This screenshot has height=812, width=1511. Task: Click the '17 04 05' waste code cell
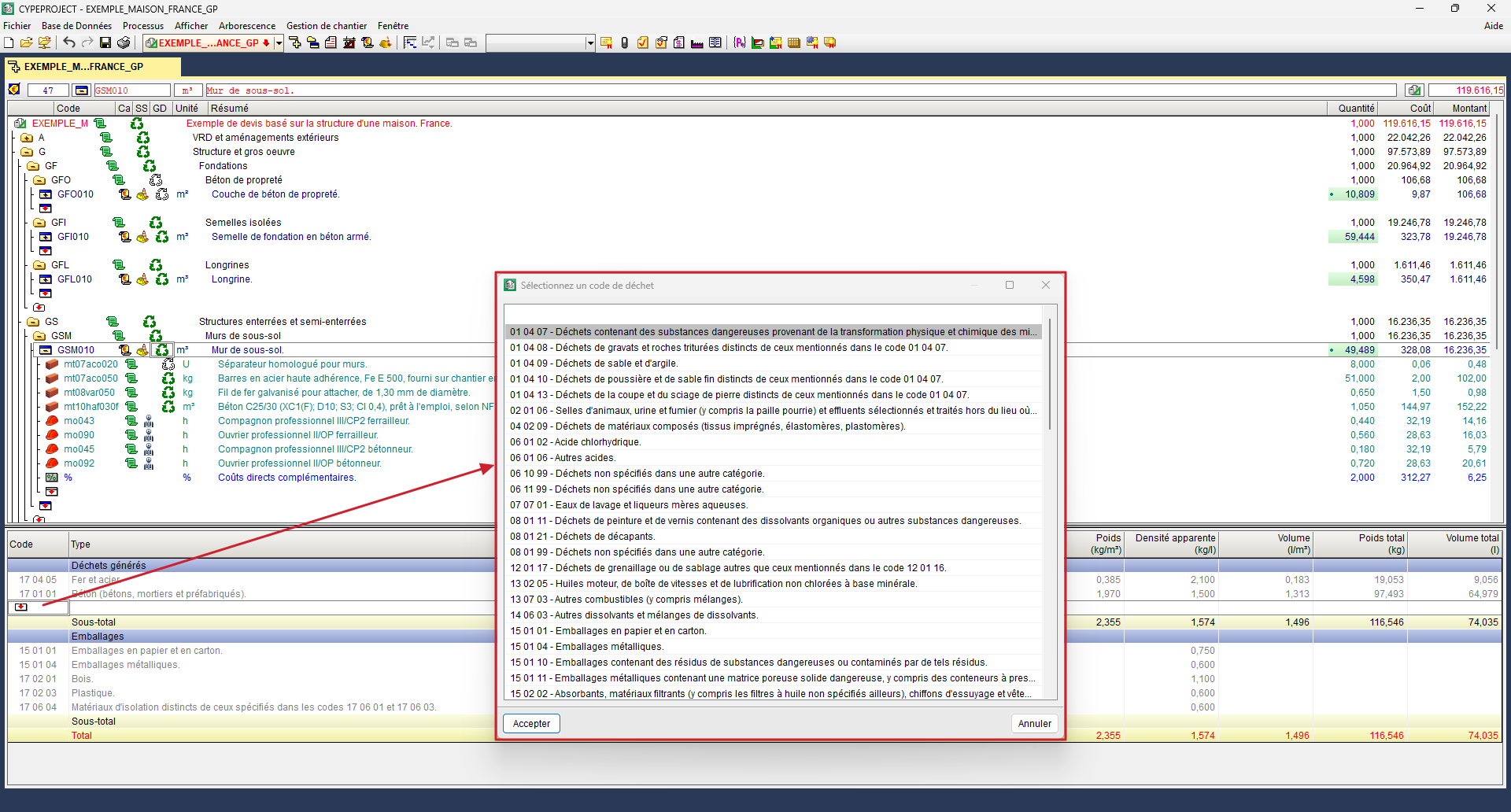(x=38, y=580)
